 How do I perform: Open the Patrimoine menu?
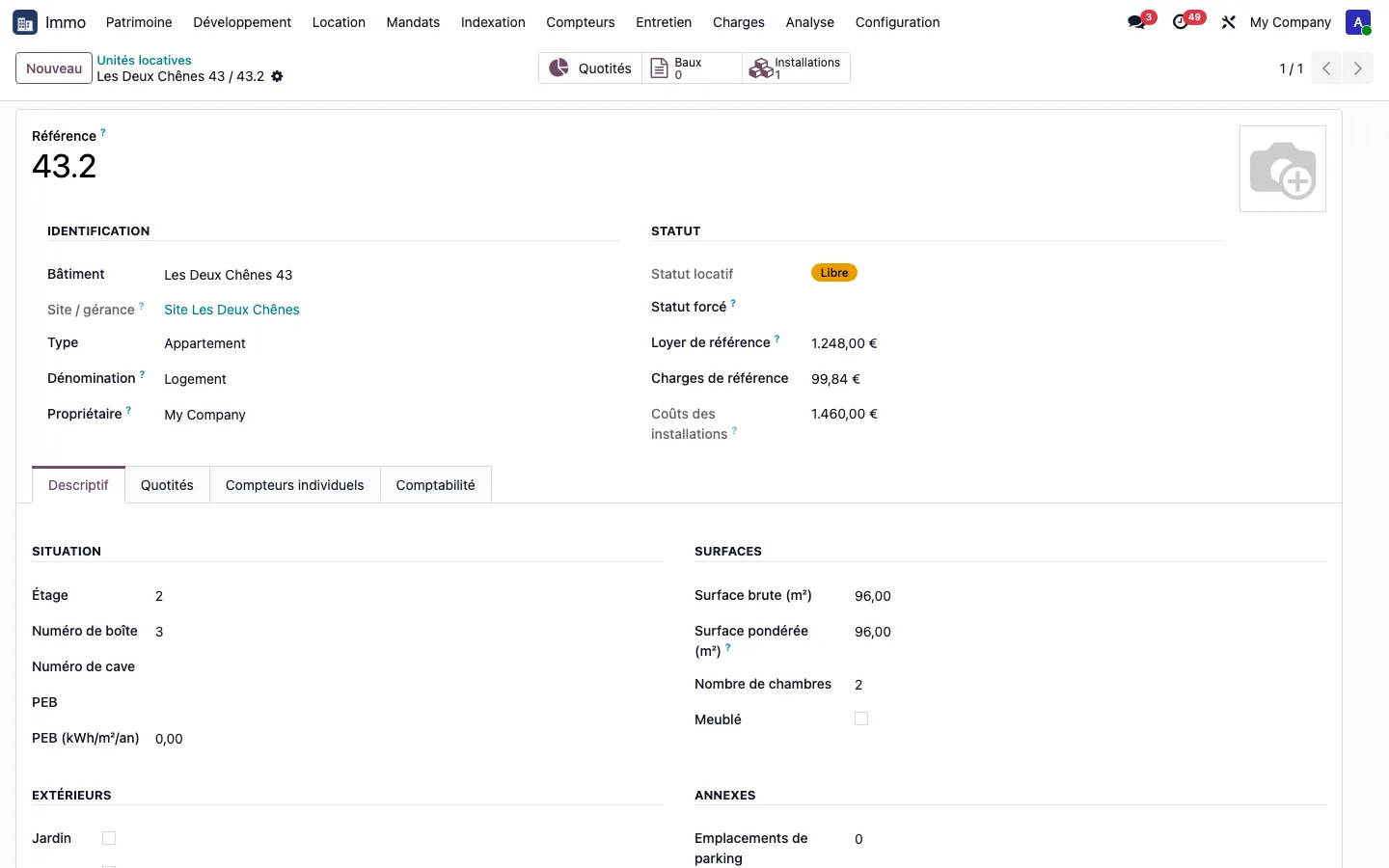click(139, 22)
